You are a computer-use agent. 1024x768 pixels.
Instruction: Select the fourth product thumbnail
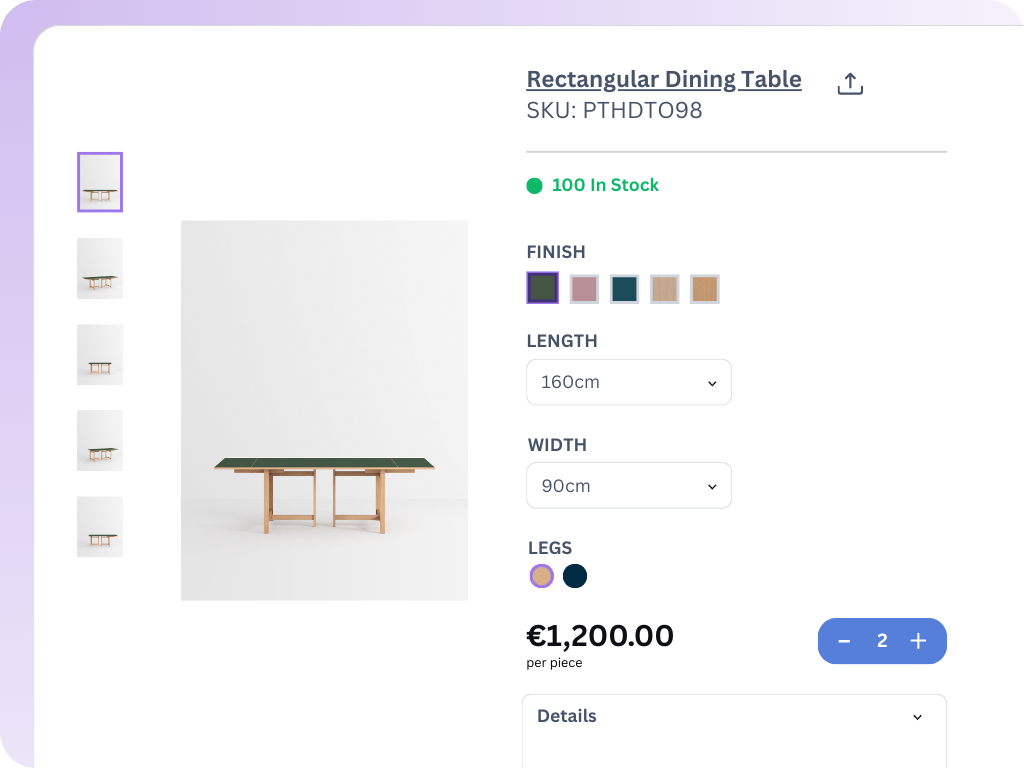pos(100,440)
